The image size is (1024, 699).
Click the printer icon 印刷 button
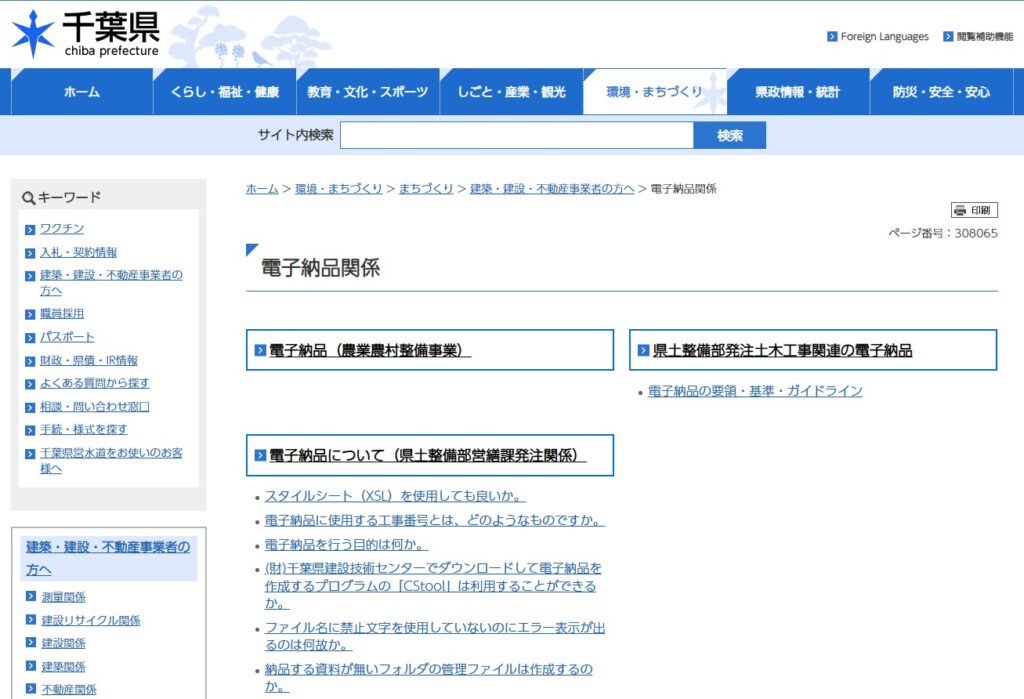tap(974, 210)
